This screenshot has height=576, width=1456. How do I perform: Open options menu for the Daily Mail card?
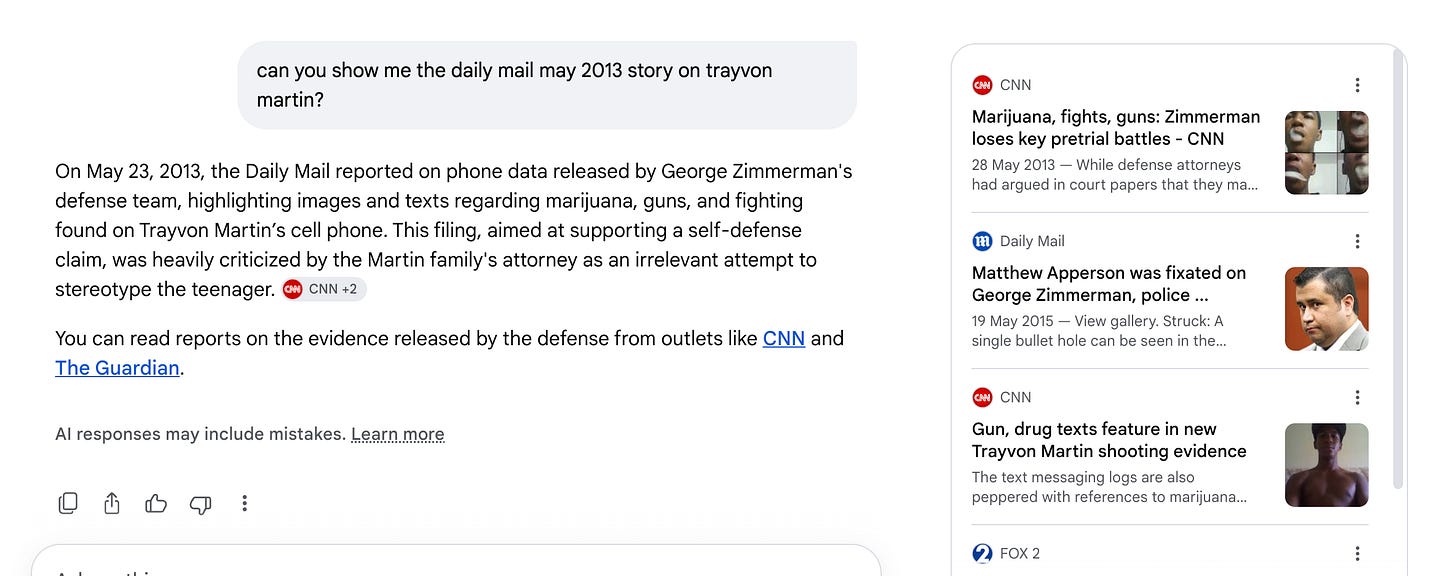(x=1357, y=241)
